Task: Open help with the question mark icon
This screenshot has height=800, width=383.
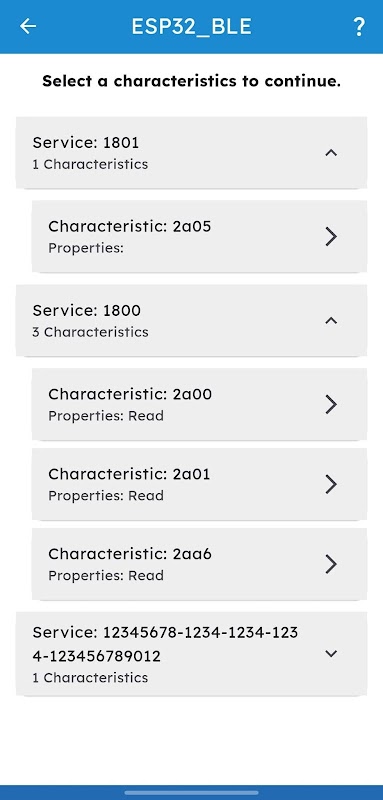Action: [359, 27]
